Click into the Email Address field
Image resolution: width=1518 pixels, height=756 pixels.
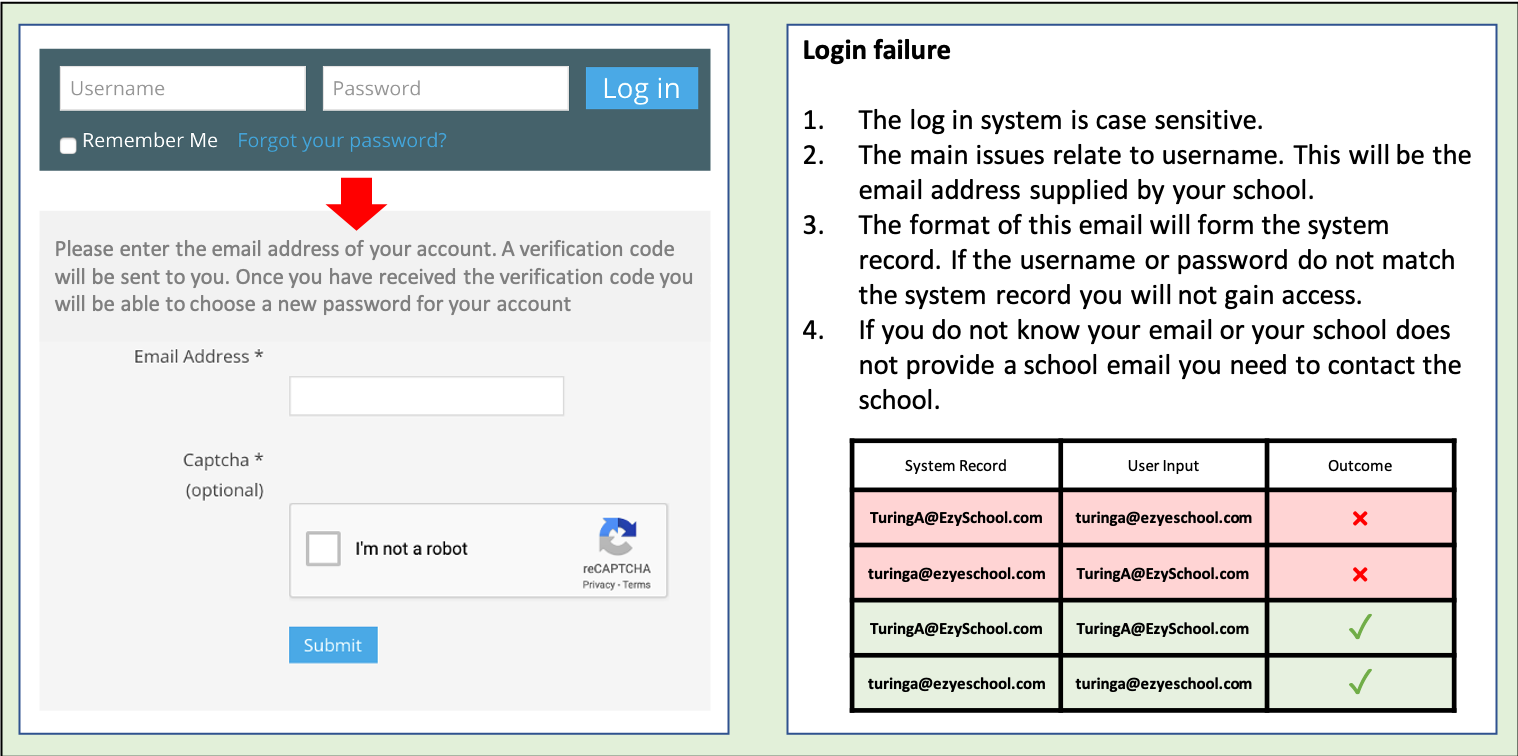pos(426,396)
